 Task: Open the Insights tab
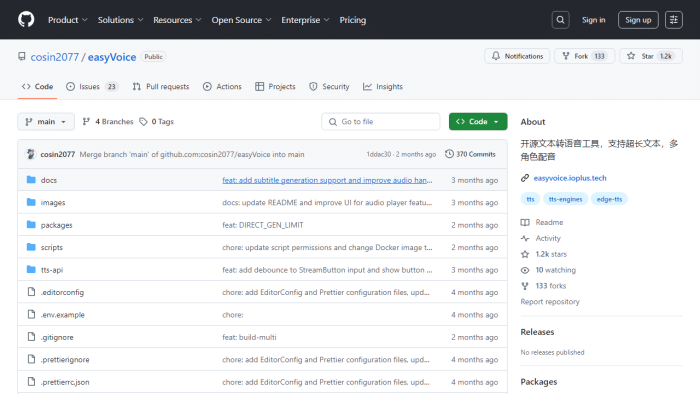click(383, 87)
